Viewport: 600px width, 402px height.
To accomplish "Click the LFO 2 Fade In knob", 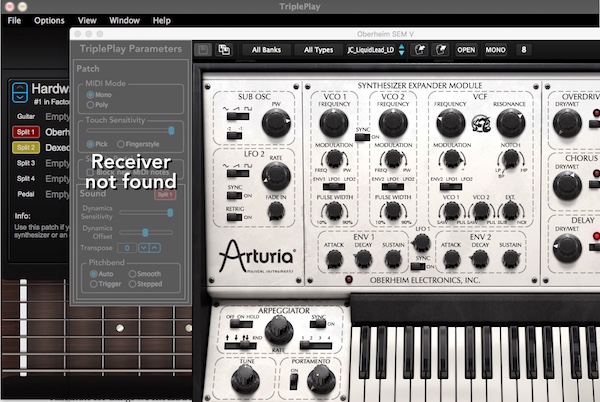I will coord(276,211).
